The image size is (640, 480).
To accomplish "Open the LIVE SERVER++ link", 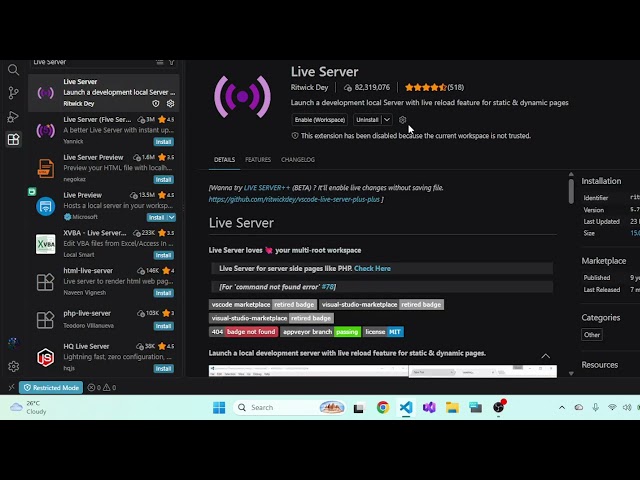I will pos(267,188).
